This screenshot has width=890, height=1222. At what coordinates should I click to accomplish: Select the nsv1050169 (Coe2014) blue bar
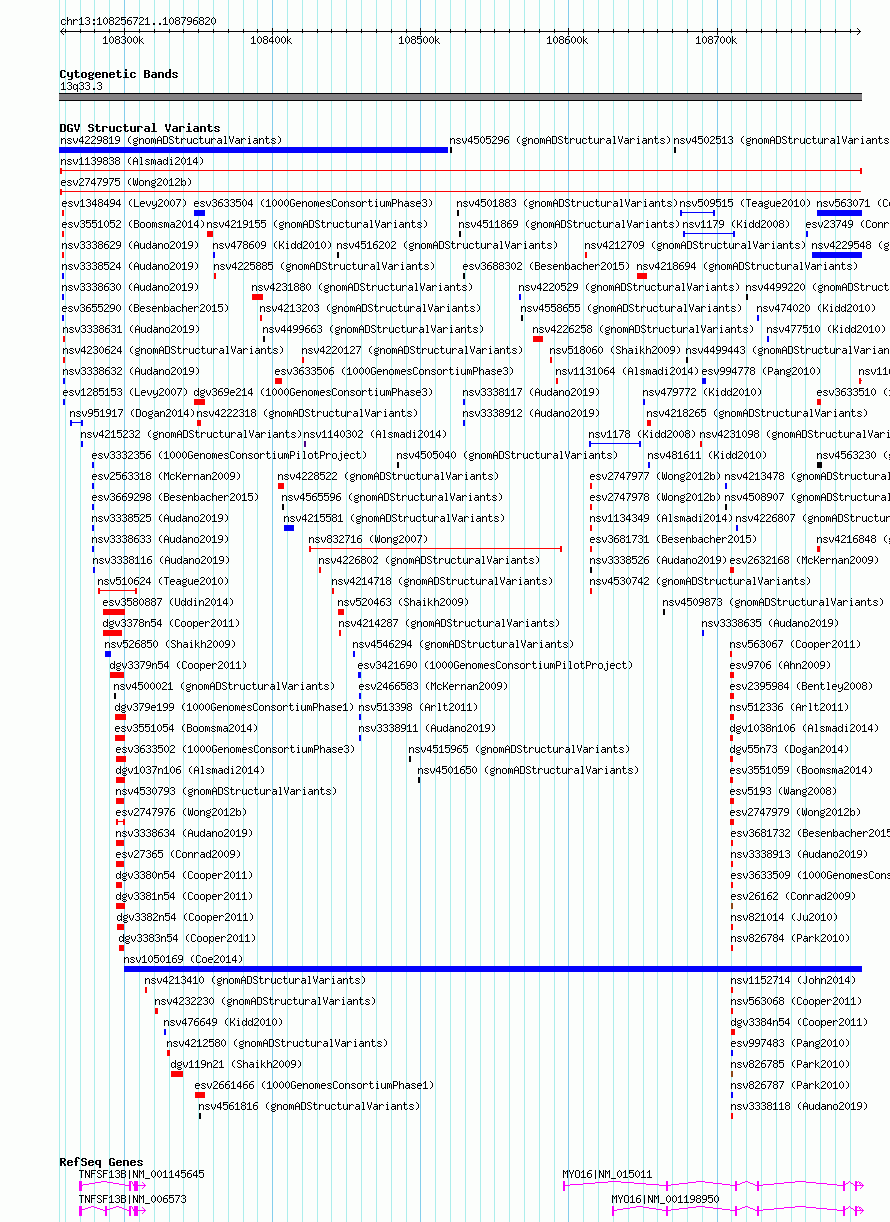coord(492,969)
